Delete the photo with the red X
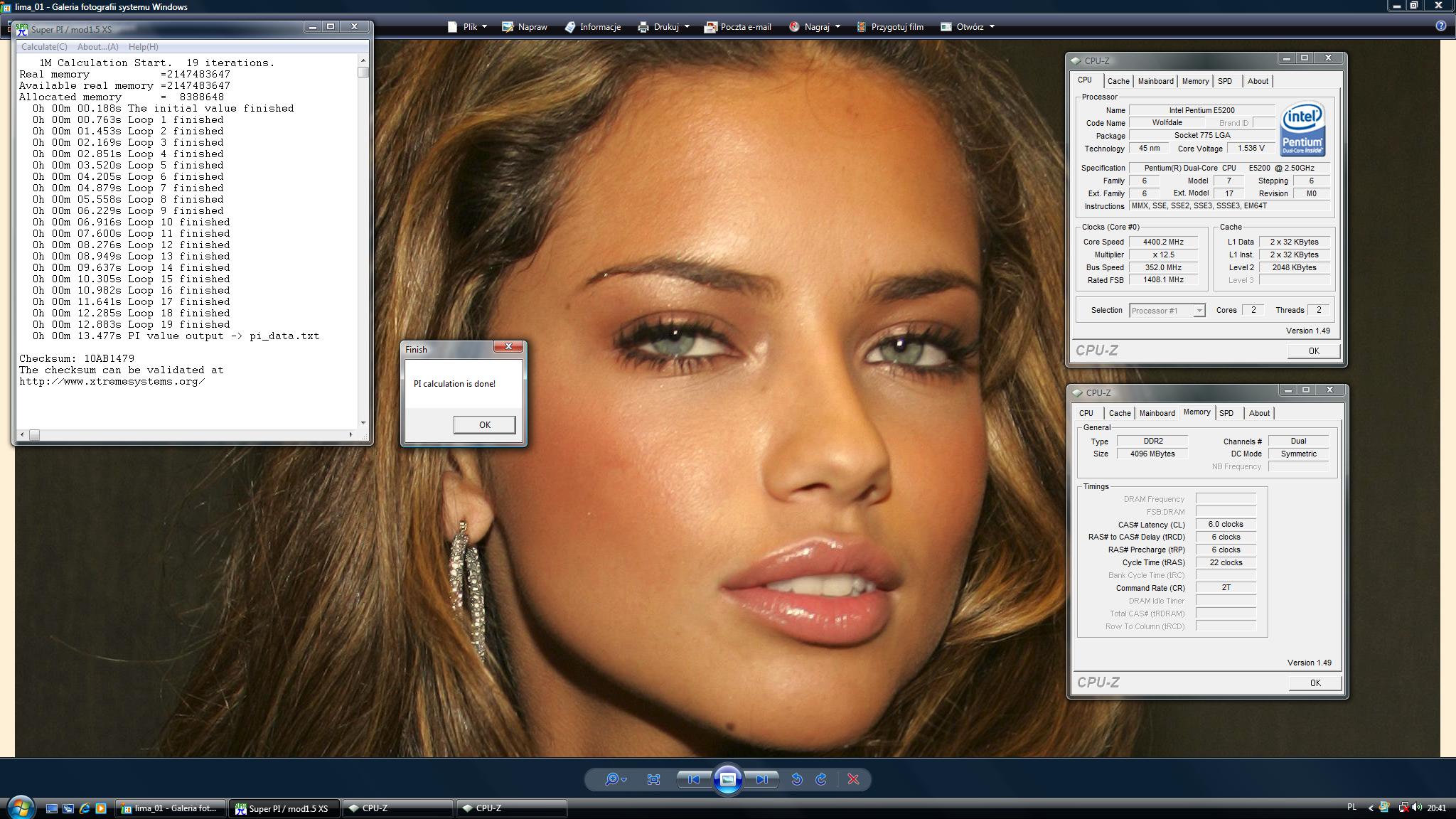The width and height of the screenshot is (1456, 819). click(853, 780)
